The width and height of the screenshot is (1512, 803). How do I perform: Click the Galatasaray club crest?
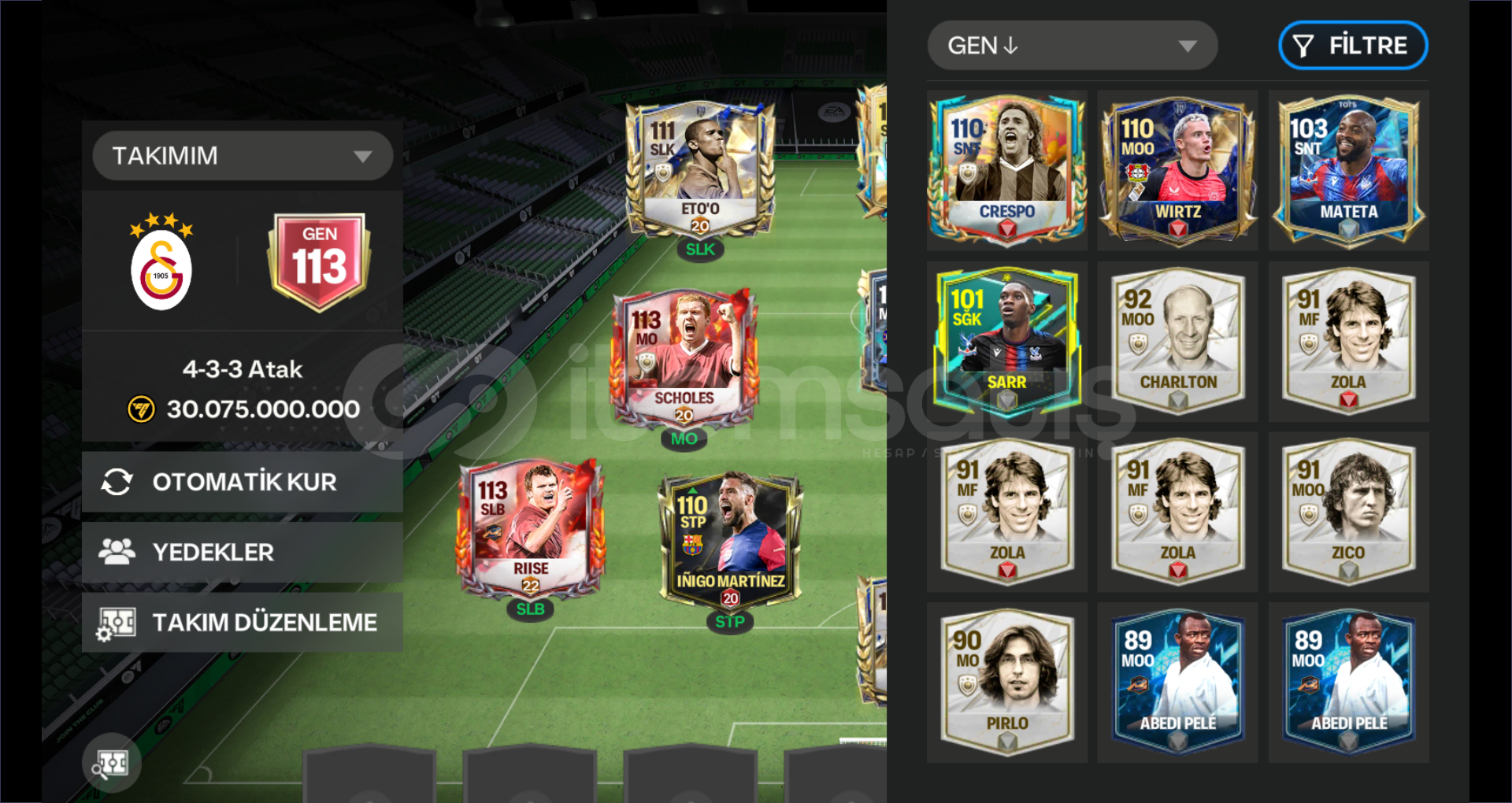(x=161, y=262)
